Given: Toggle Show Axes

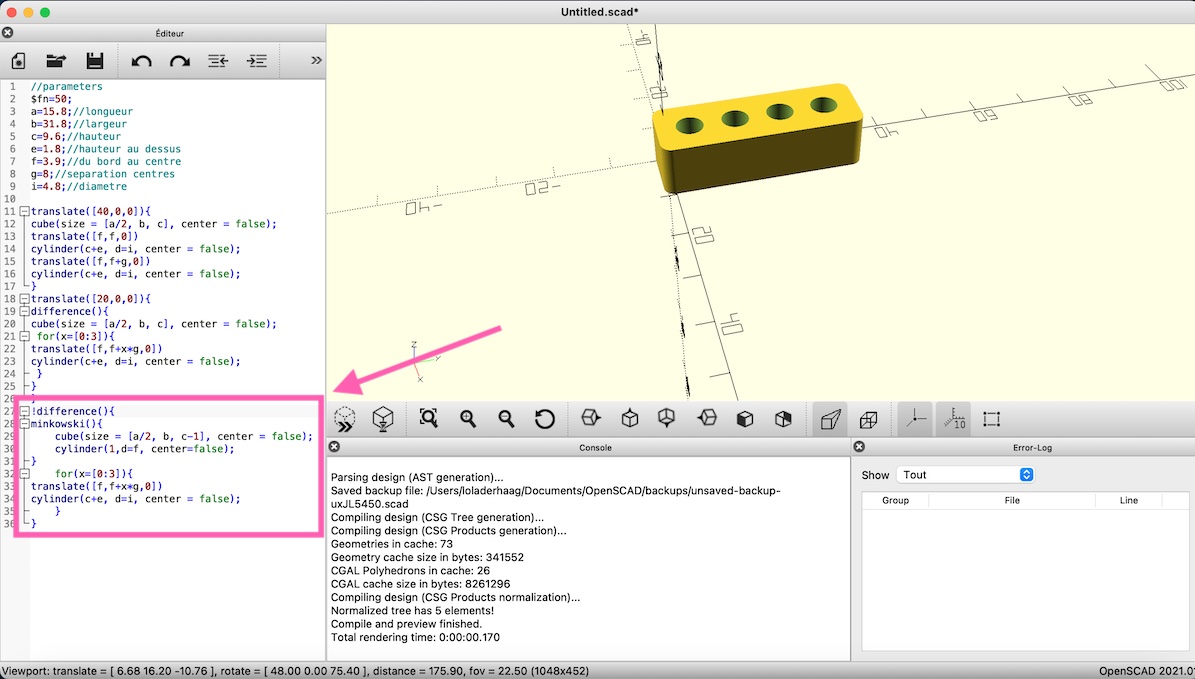Looking at the screenshot, I should pos(915,418).
